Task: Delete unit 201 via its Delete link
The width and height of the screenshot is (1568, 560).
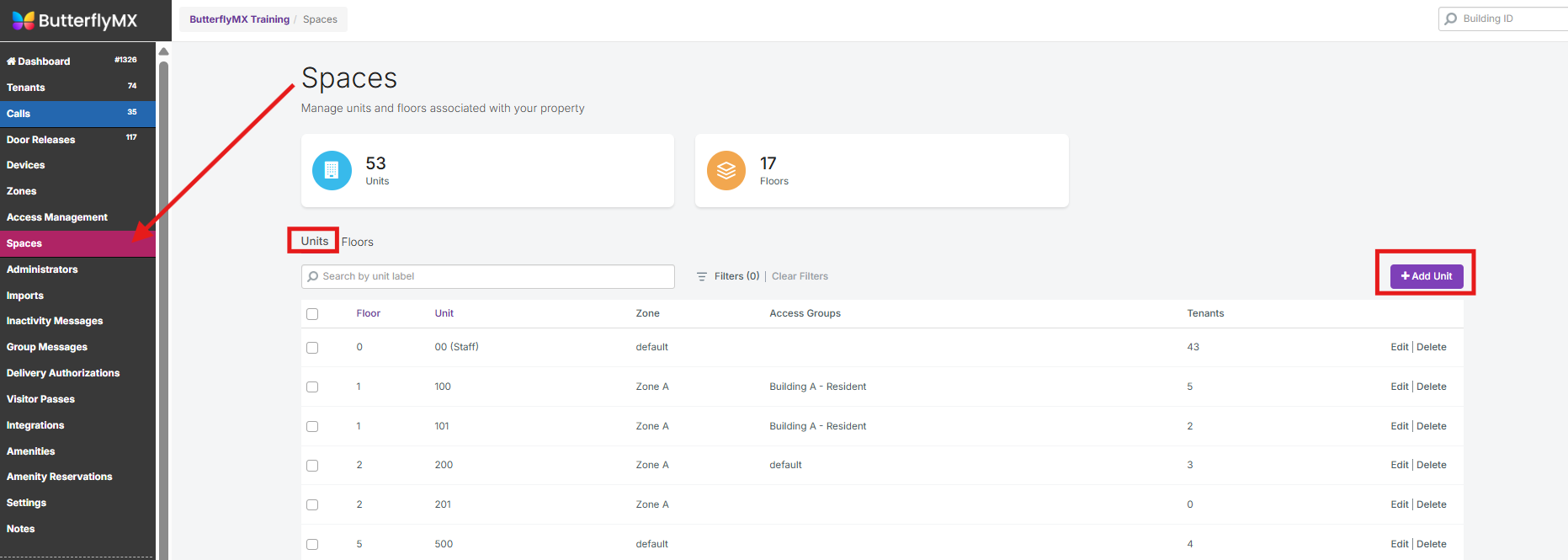Action: click(x=1431, y=504)
